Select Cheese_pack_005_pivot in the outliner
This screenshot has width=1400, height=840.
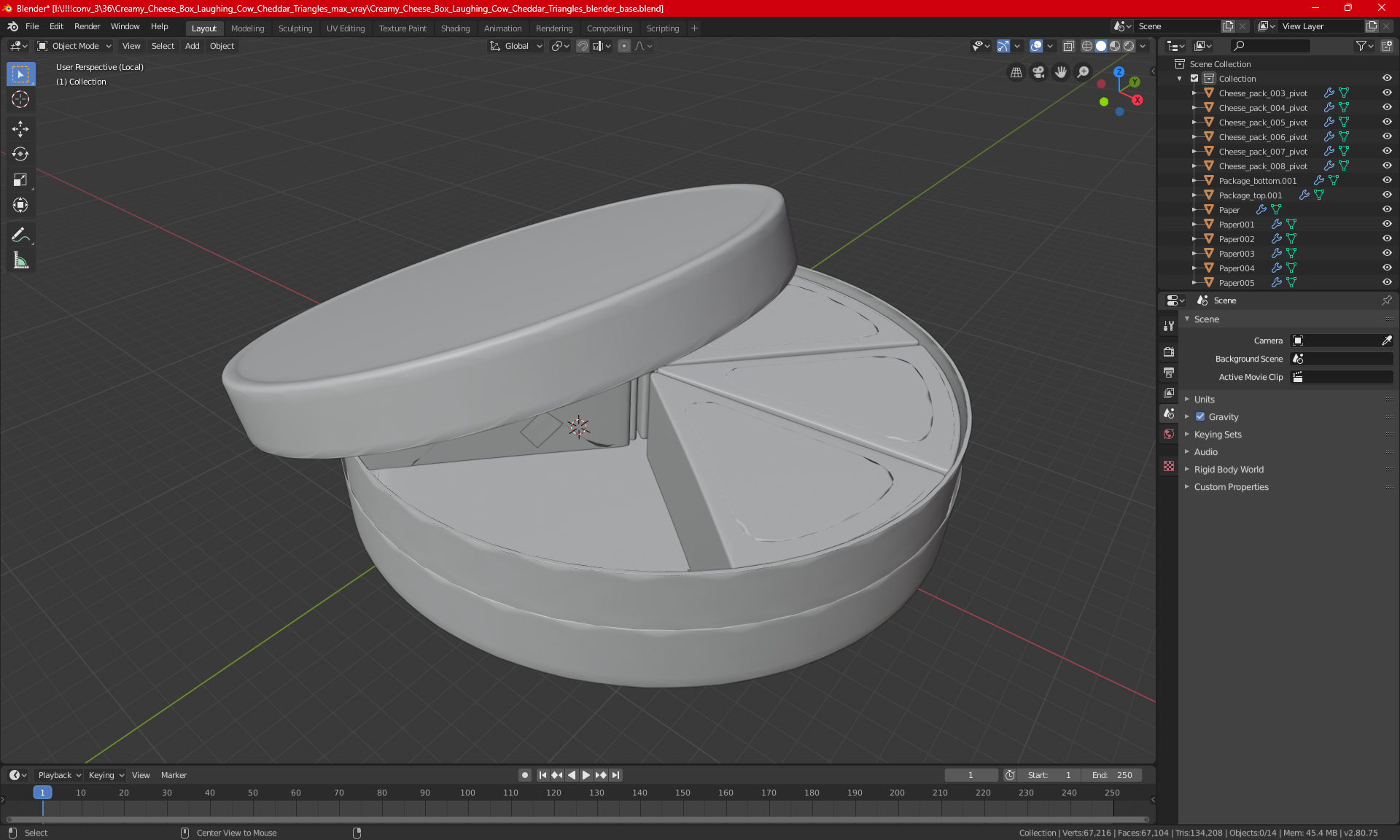(1263, 122)
